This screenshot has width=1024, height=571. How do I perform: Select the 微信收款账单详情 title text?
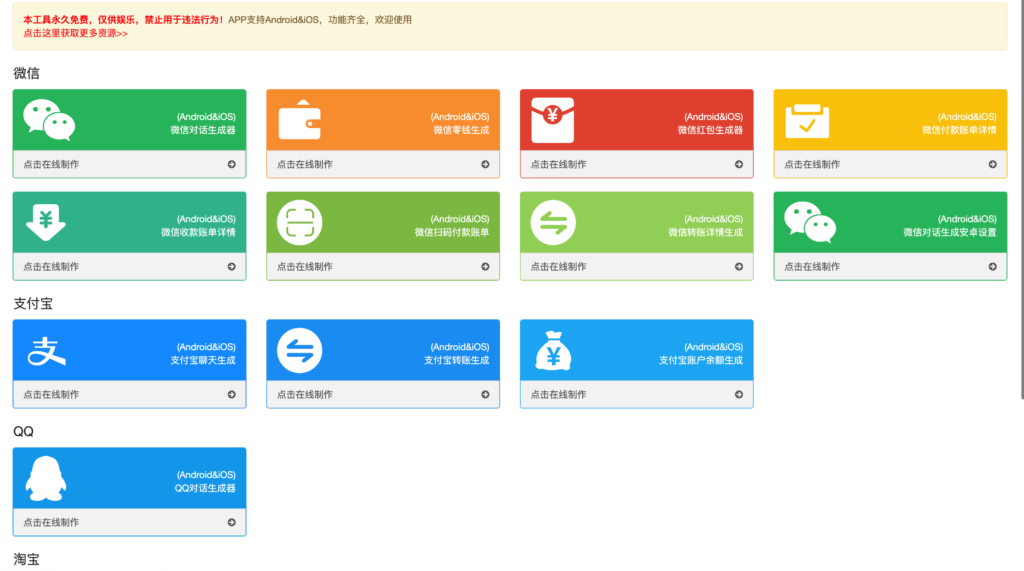click(x=199, y=232)
